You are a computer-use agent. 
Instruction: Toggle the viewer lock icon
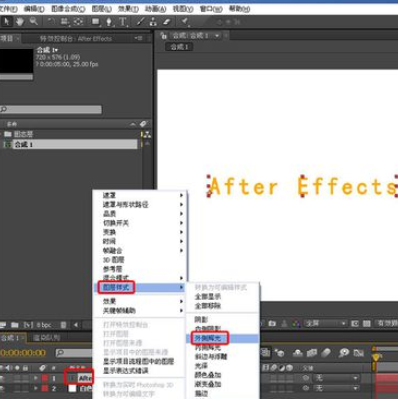(163, 35)
